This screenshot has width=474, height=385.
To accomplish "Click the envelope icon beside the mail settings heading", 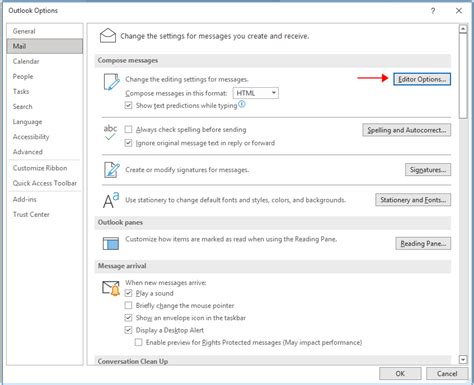I will [108, 36].
